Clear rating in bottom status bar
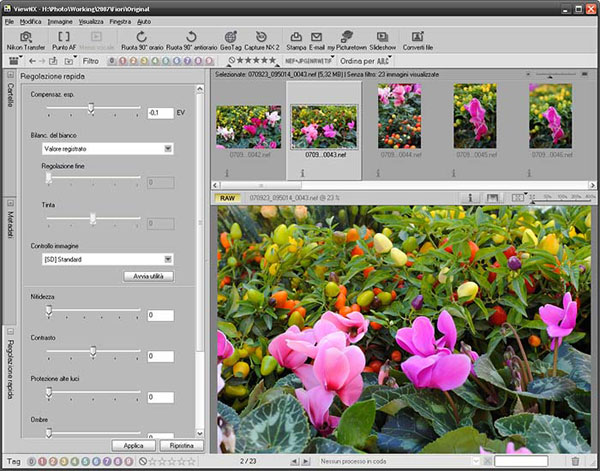Screen dimensions: 600x471 [x=143, y=461]
